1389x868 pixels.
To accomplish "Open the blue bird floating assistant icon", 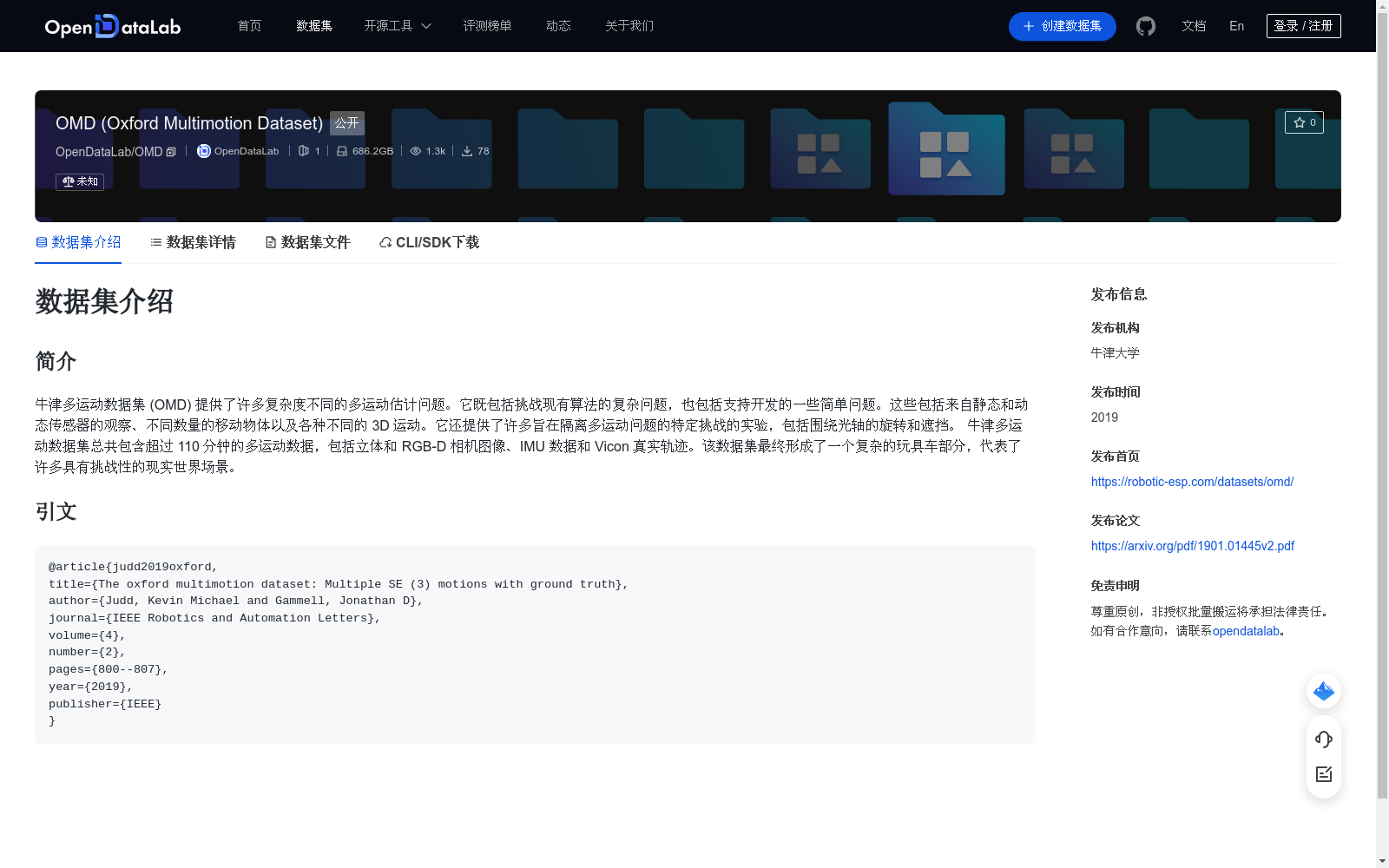I will tap(1324, 691).
